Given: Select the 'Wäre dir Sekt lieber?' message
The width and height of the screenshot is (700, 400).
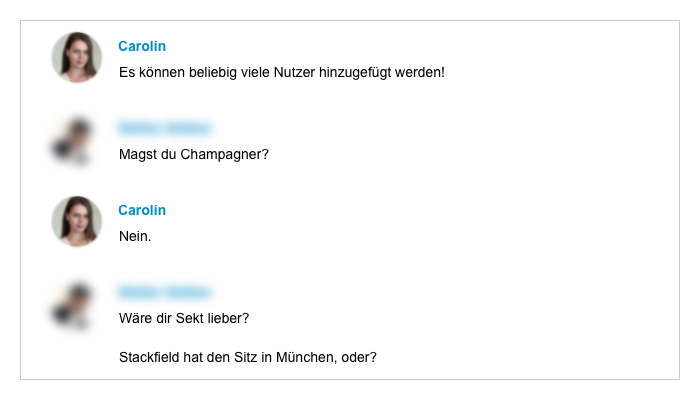Looking at the screenshot, I should pos(184,318).
